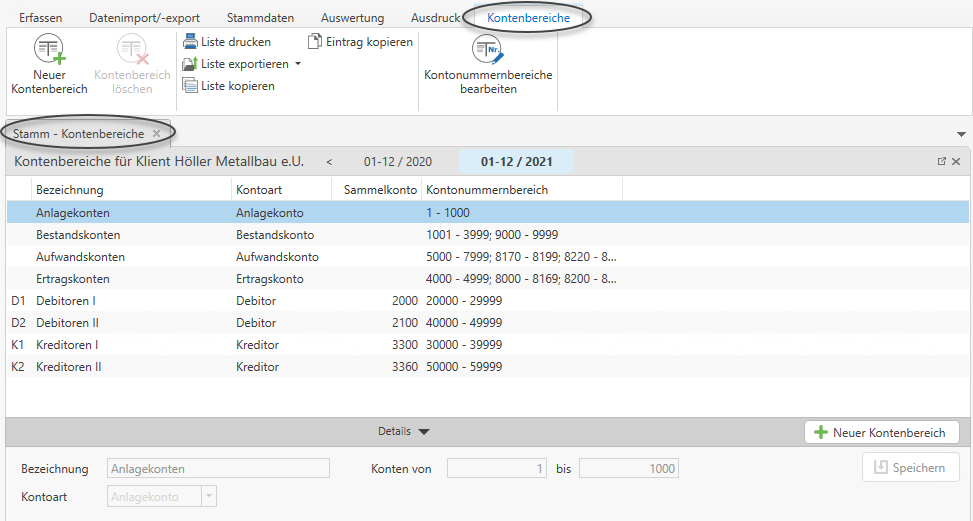
Task: Click the Liste drucken printer icon
Action: pos(190,42)
